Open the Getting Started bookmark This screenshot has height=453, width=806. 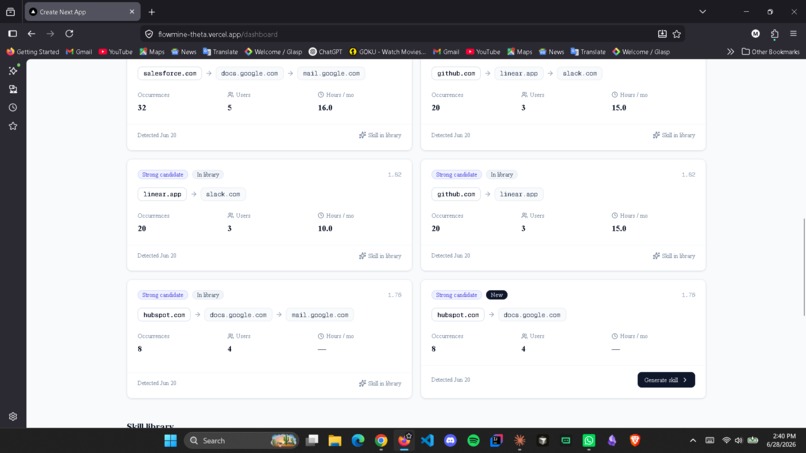click(33, 51)
